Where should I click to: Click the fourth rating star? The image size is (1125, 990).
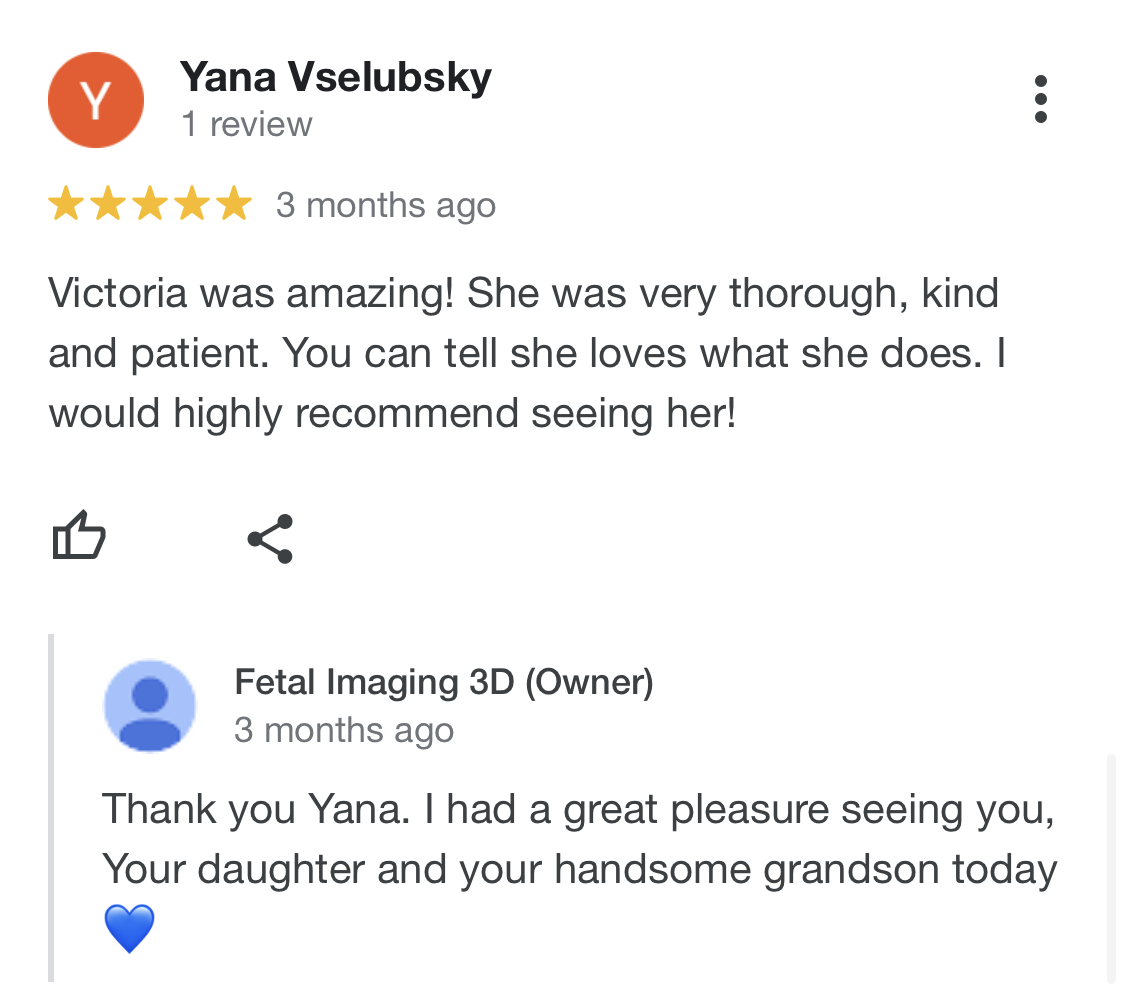coord(191,204)
